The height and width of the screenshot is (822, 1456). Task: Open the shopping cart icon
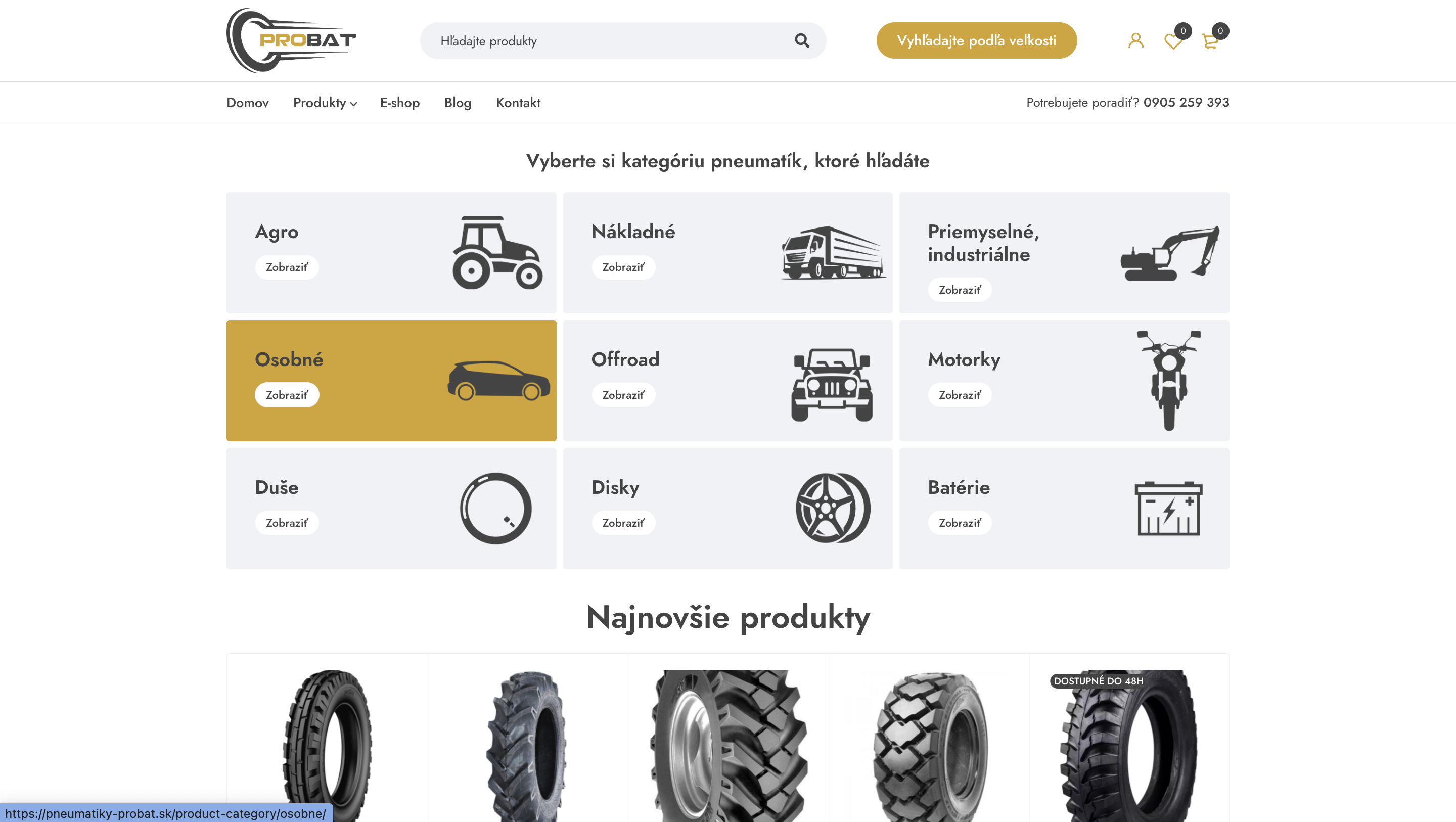point(1210,41)
